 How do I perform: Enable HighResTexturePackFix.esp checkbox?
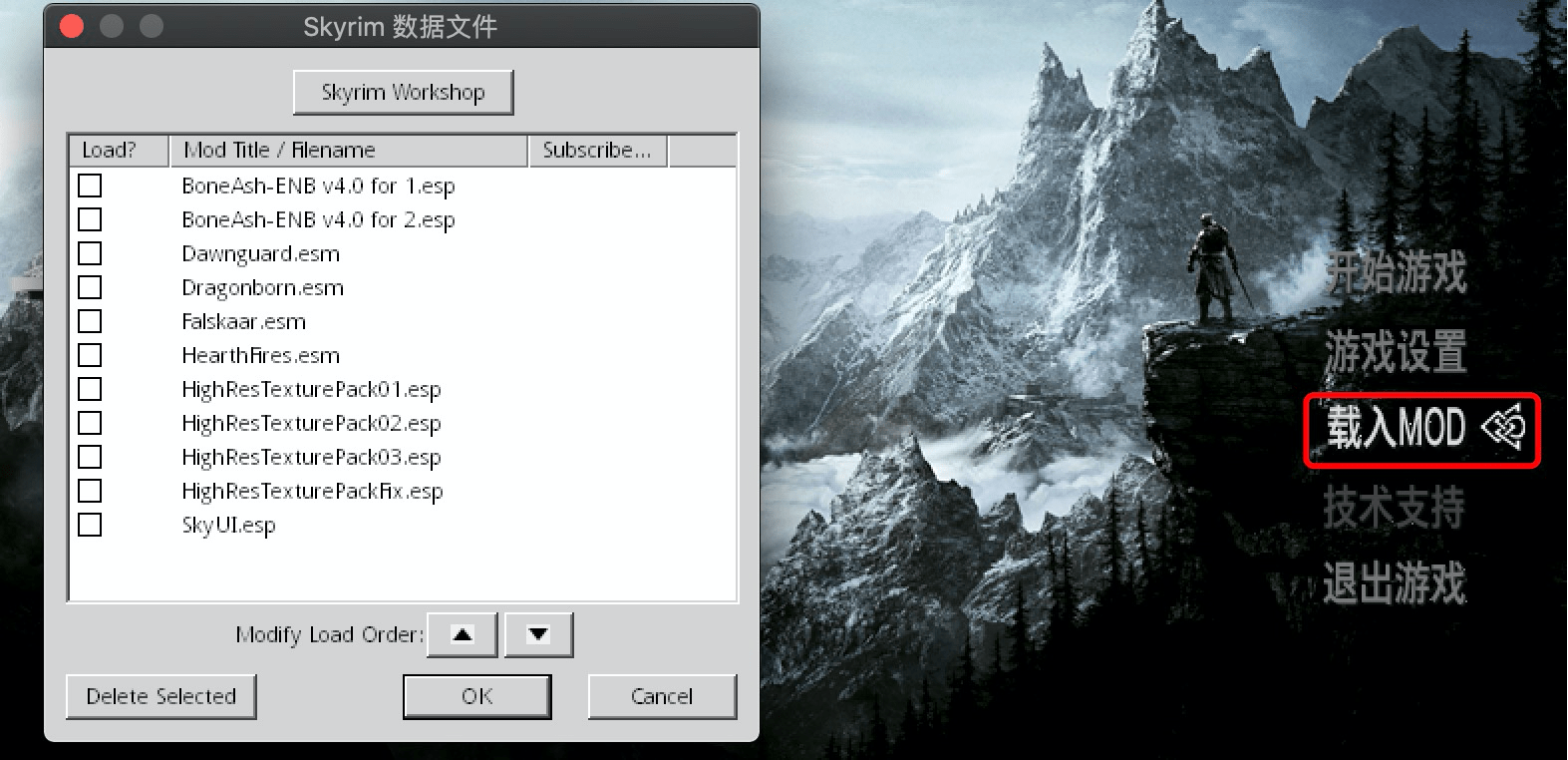pos(90,491)
